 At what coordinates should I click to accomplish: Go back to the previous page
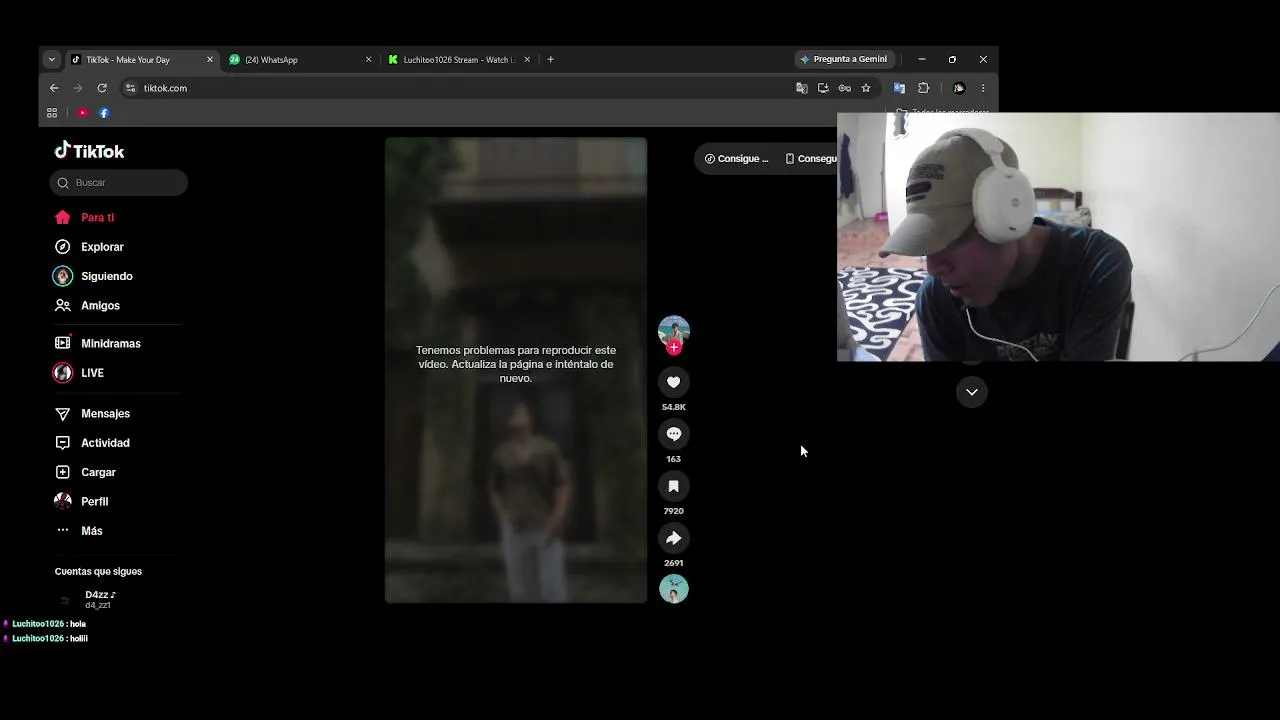click(54, 88)
